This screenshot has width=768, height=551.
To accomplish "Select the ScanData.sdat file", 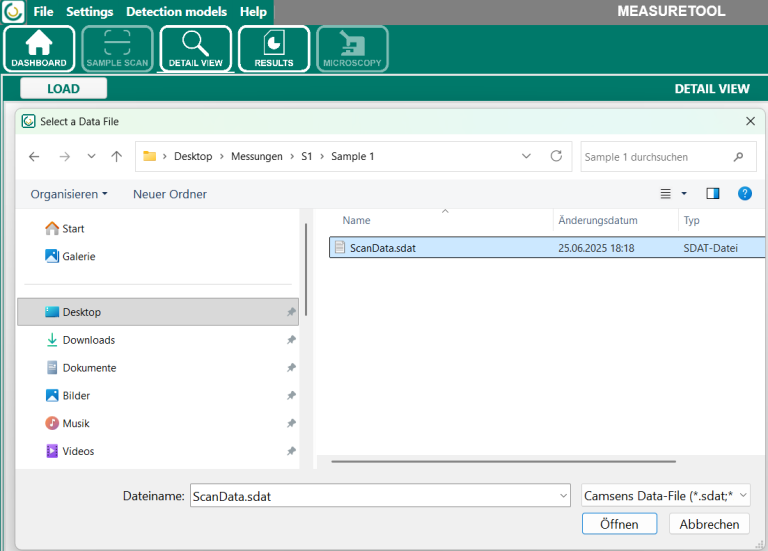I will pos(382,248).
